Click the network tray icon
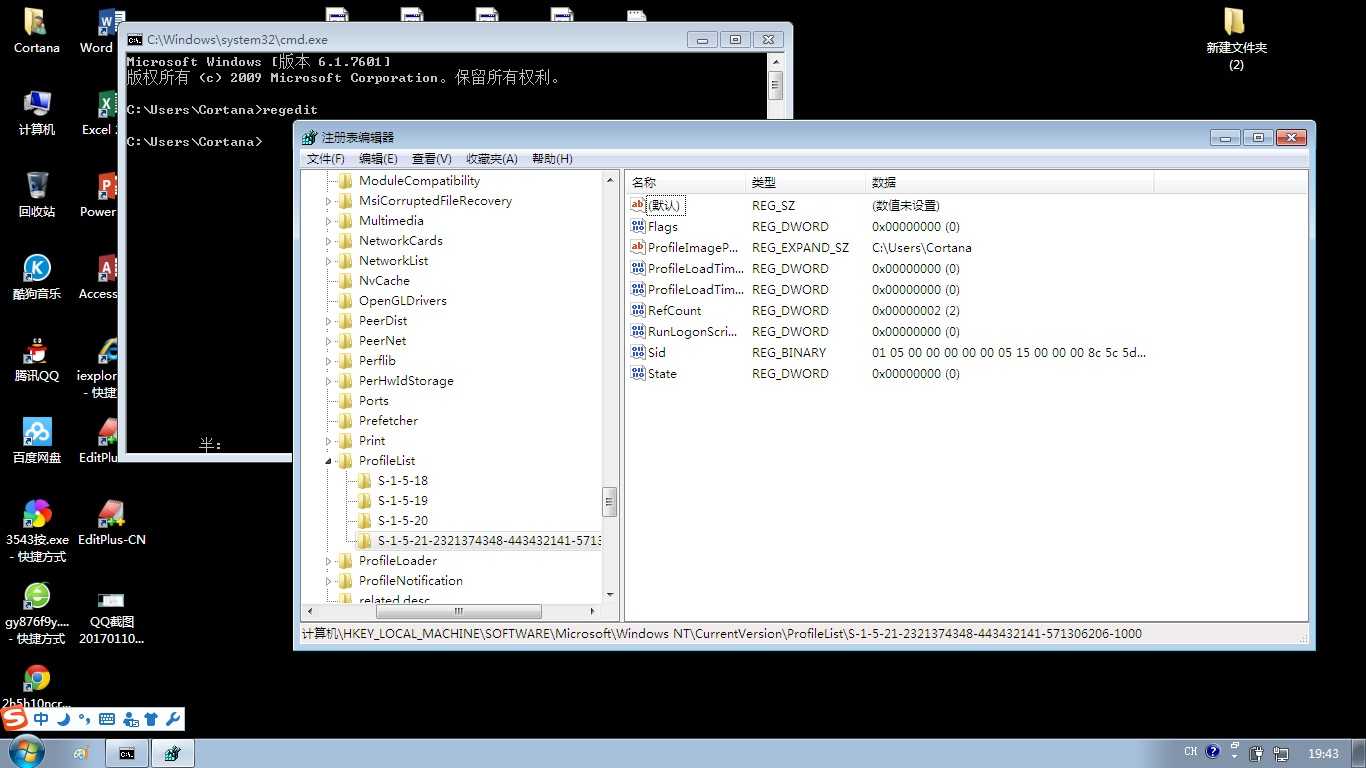Viewport: 1366px width, 768px height. coord(1281,753)
